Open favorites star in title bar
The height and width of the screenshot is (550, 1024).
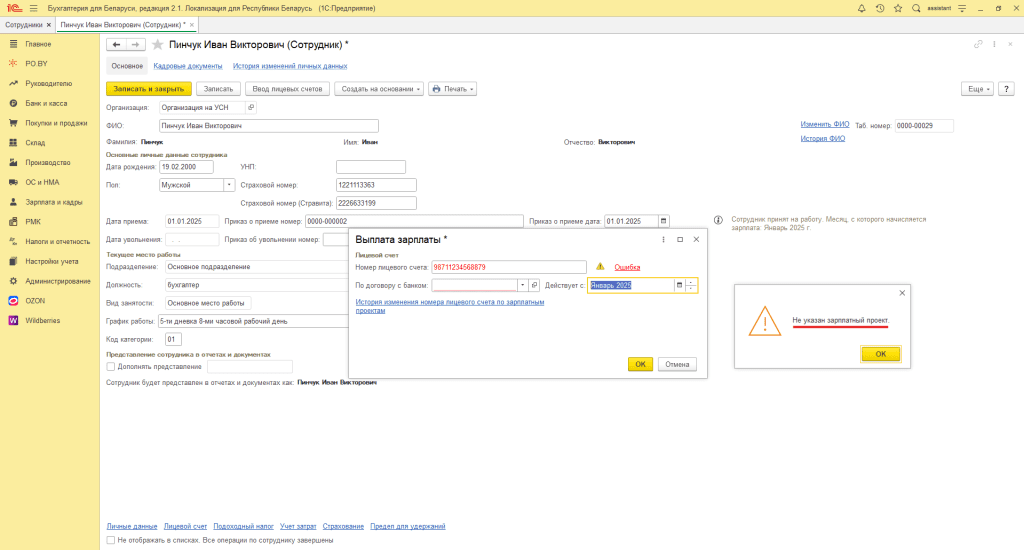coord(898,8)
